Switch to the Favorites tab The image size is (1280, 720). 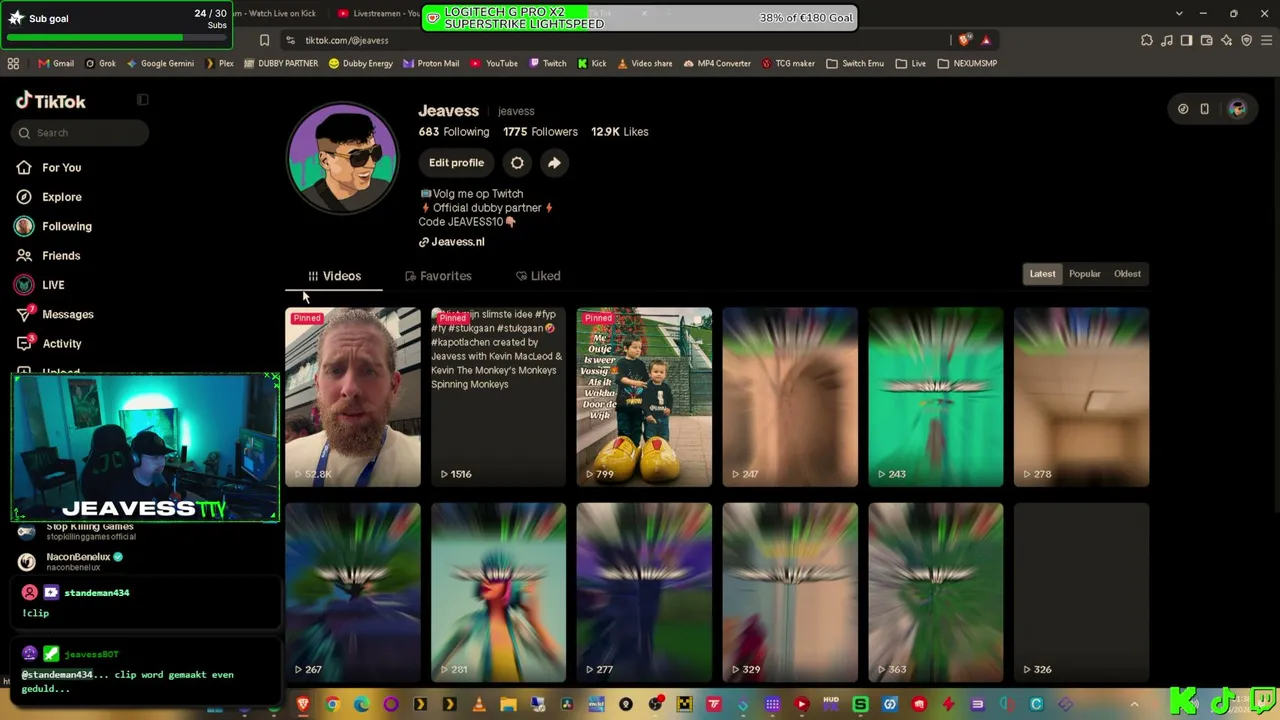point(438,276)
